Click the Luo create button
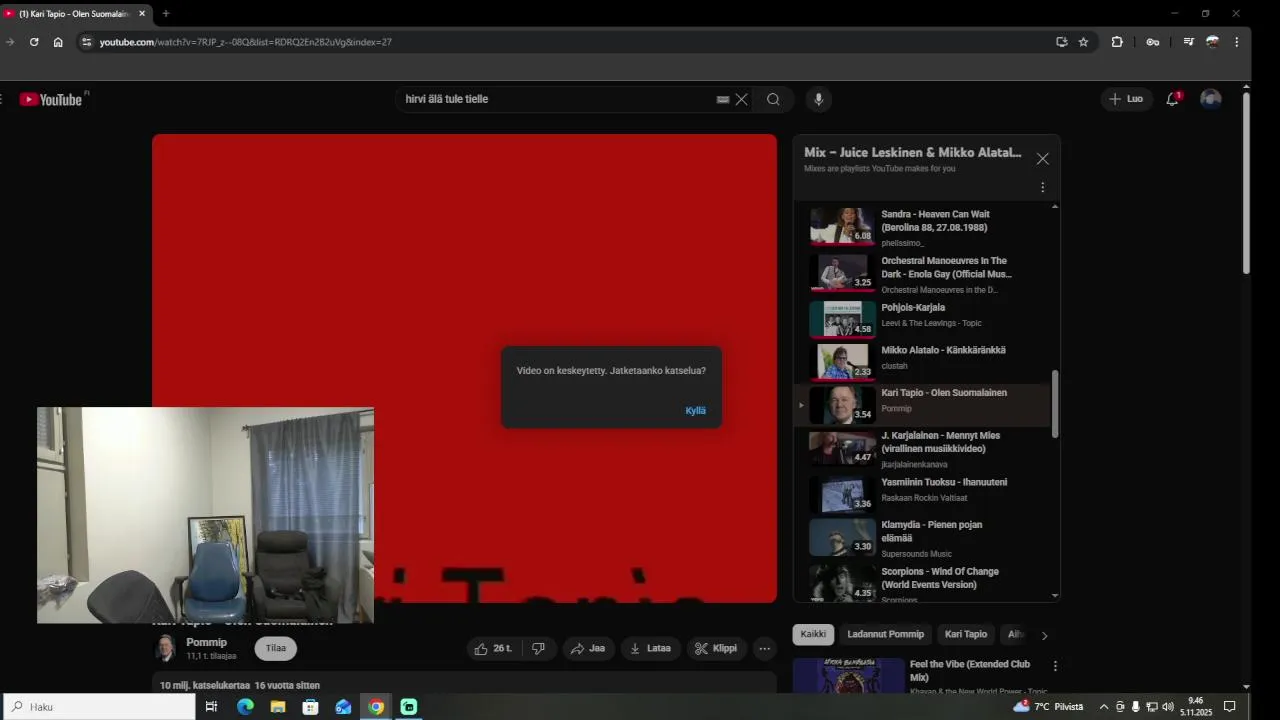This screenshot has height=720, width=1280. point(1126,99)
